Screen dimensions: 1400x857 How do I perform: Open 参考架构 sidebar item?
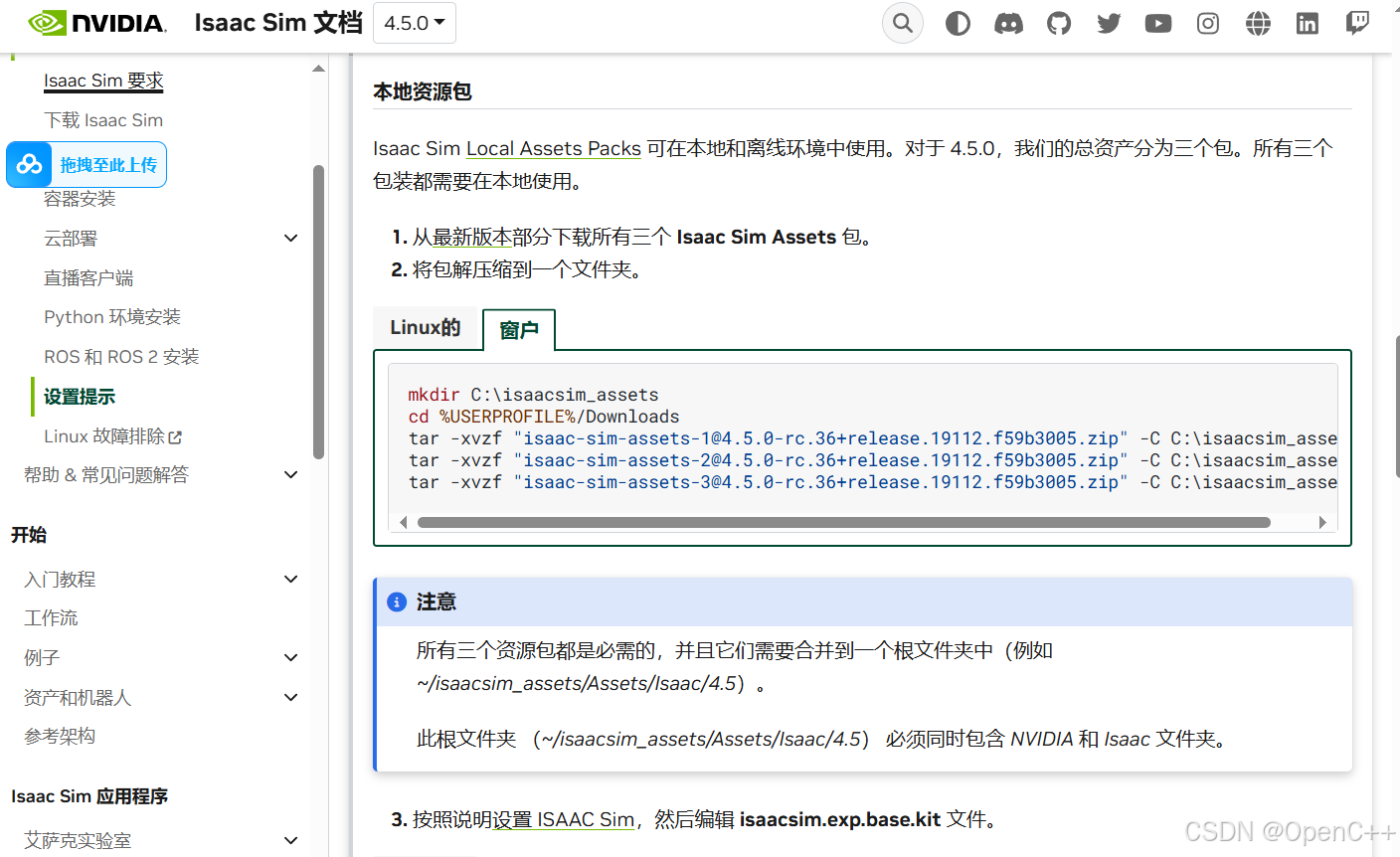pyautogui.click(x=60, y=737)
